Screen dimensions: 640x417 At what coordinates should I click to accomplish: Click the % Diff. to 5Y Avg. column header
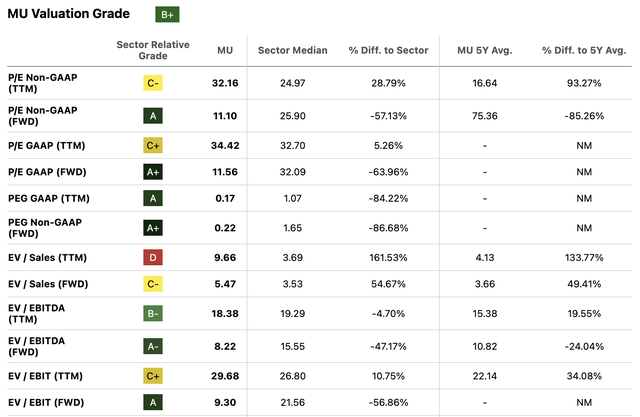pos(586,51)
